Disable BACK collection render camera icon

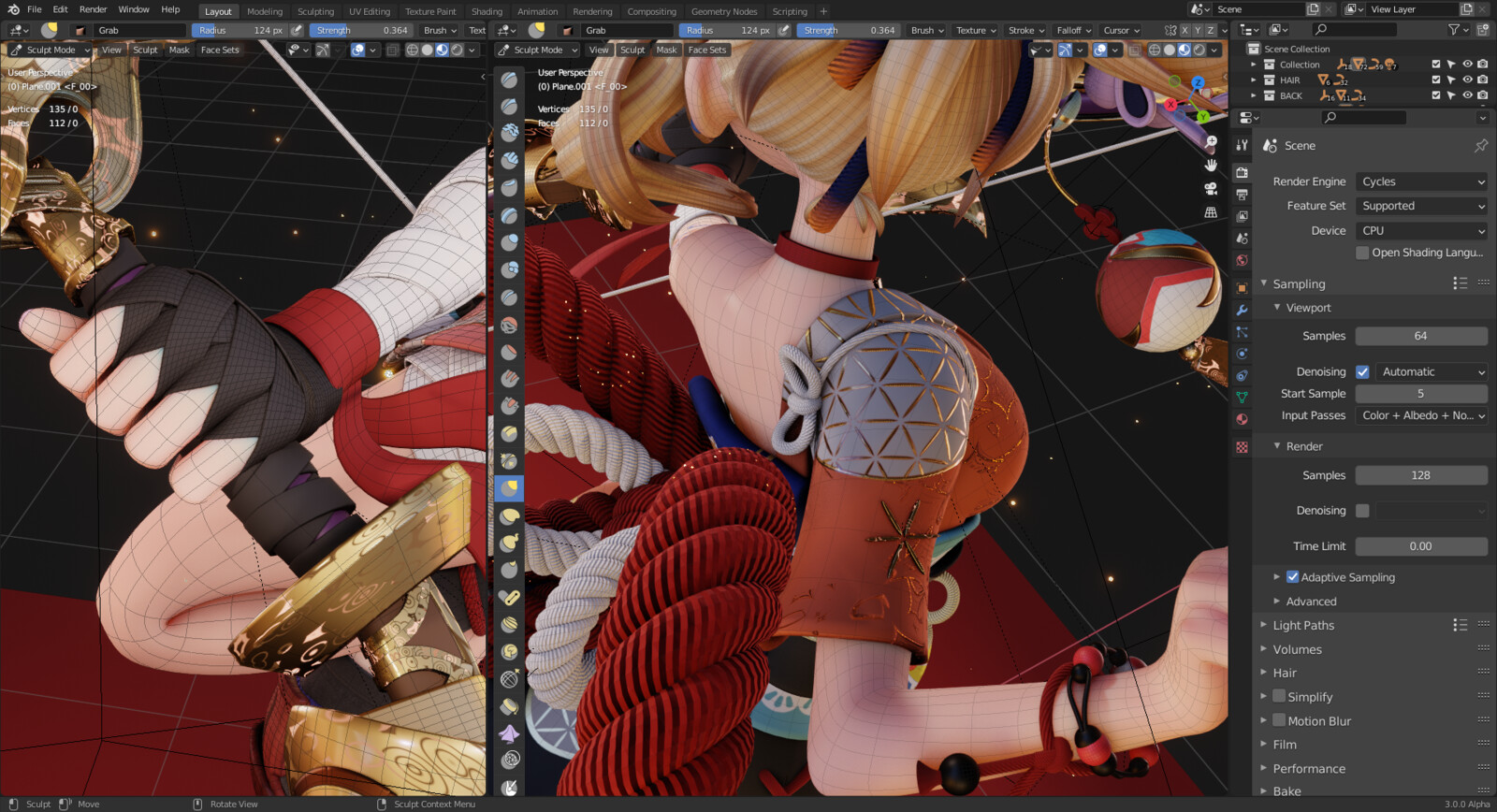1483,95
